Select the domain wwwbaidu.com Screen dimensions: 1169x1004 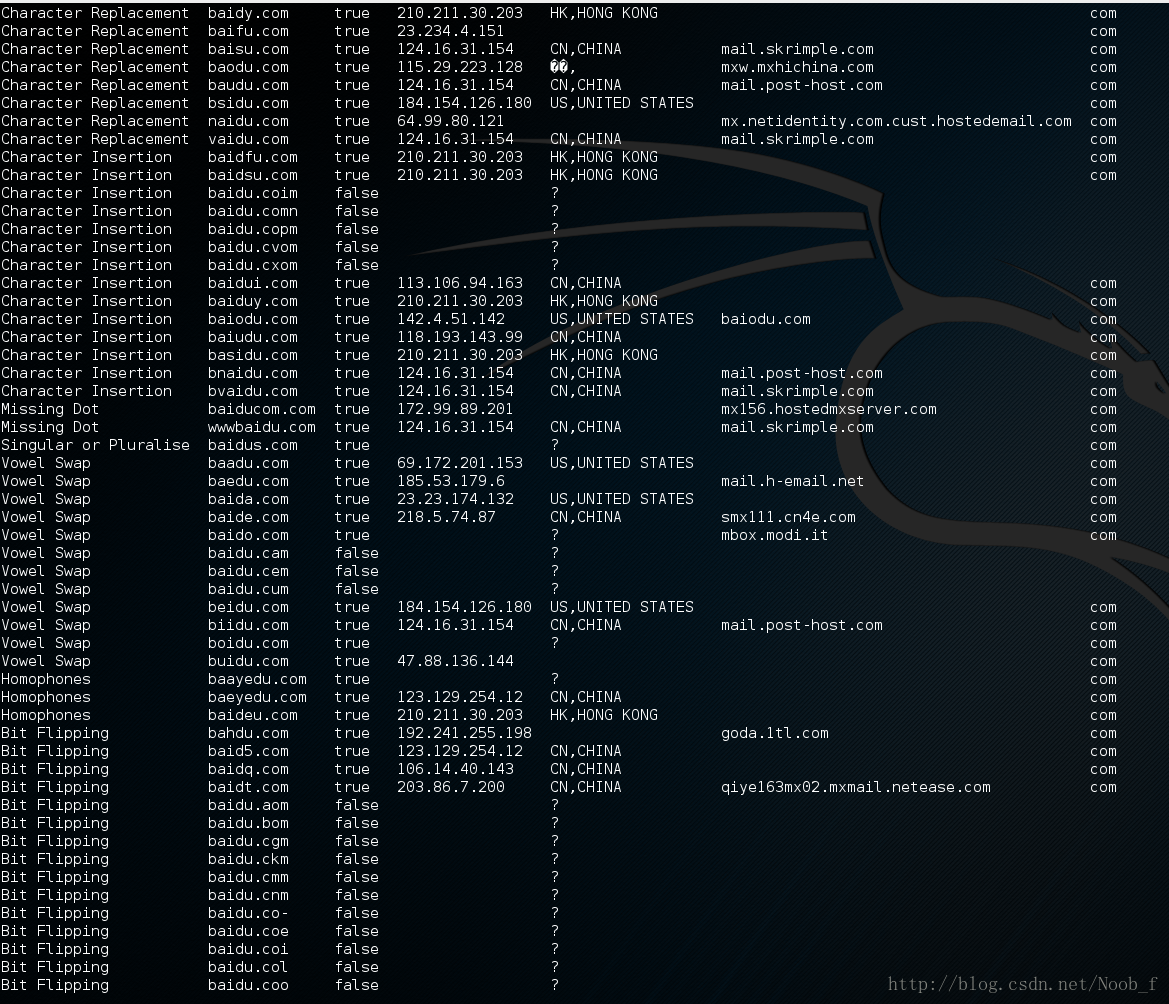[x=262, y=427]
